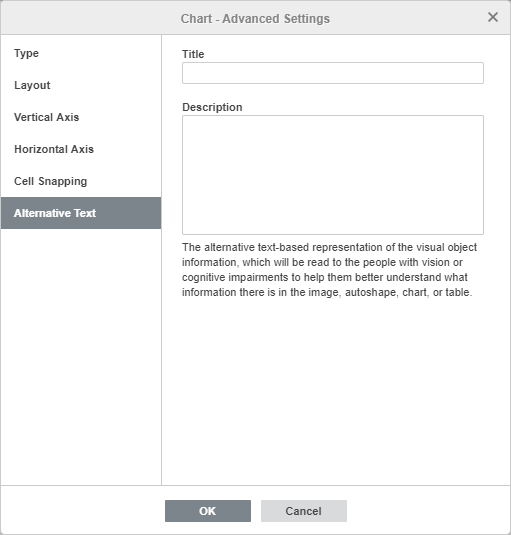Click the Chart - Advanced Settings header text
Viewport: 511px width, 535px height.
[255, 18]
